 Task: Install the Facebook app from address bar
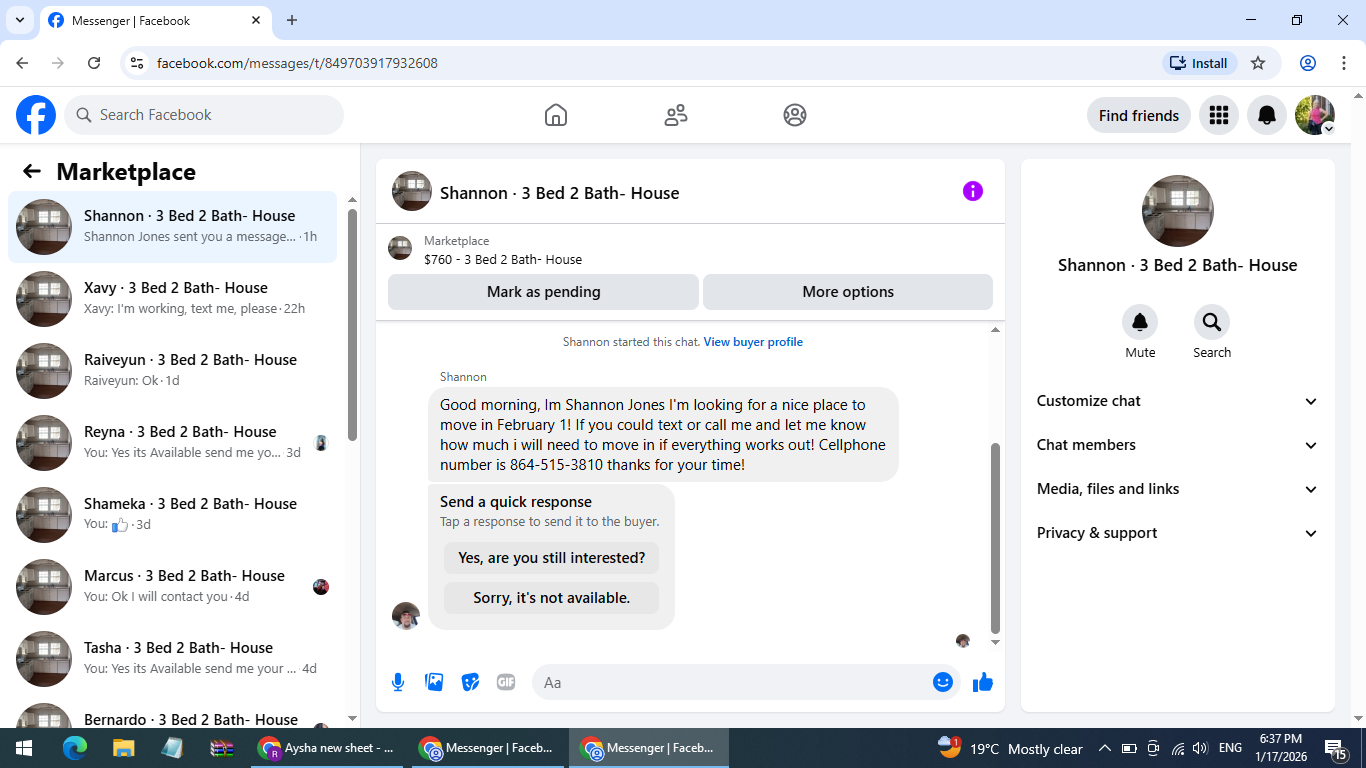pos(1199,63)
